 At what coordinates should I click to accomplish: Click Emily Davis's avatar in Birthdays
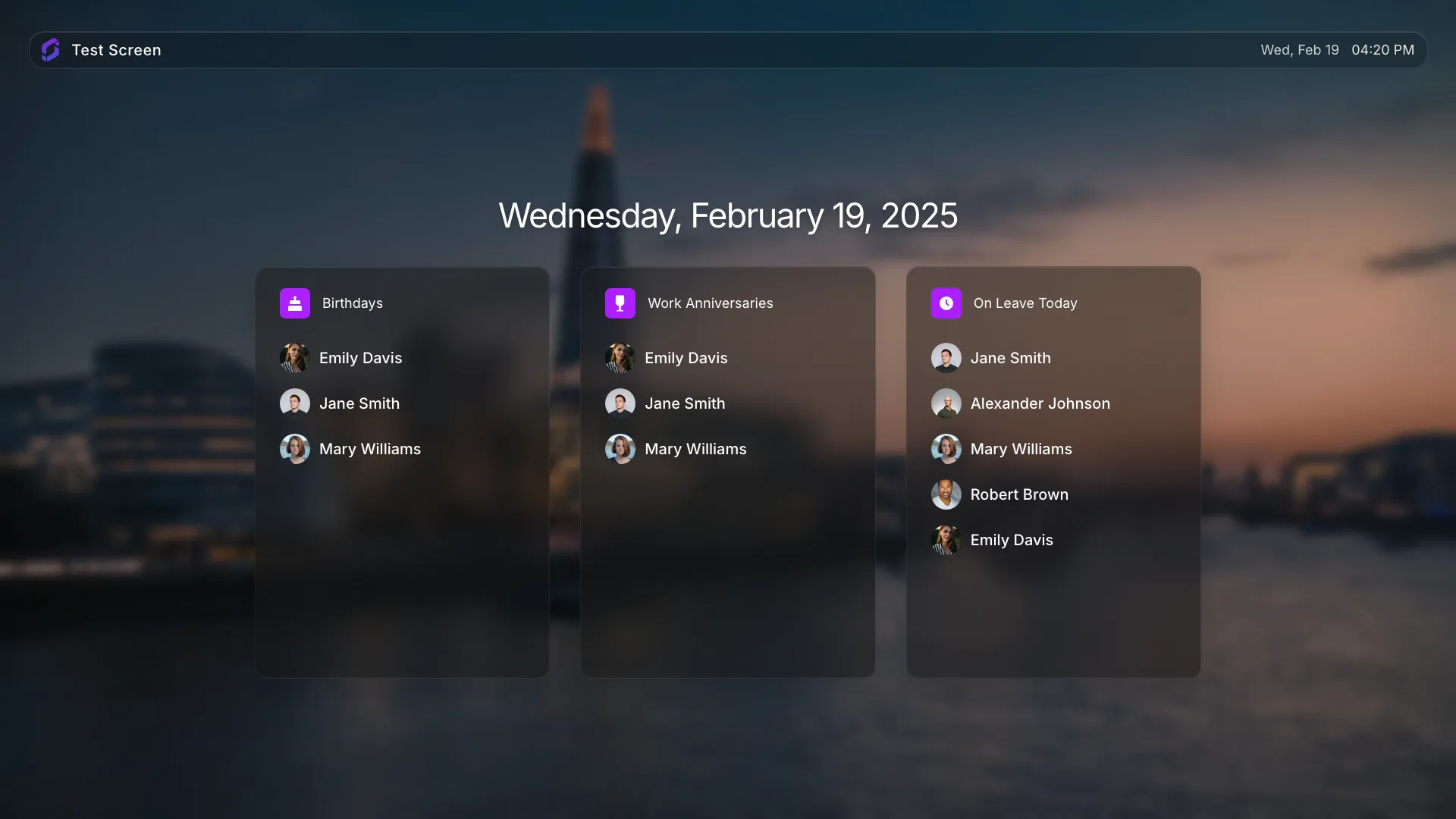click(295, 358)
